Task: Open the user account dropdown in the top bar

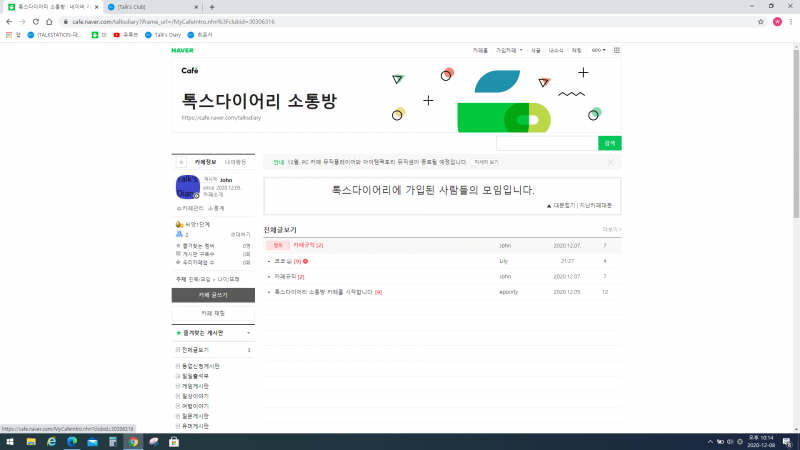Action: [598, 49]
